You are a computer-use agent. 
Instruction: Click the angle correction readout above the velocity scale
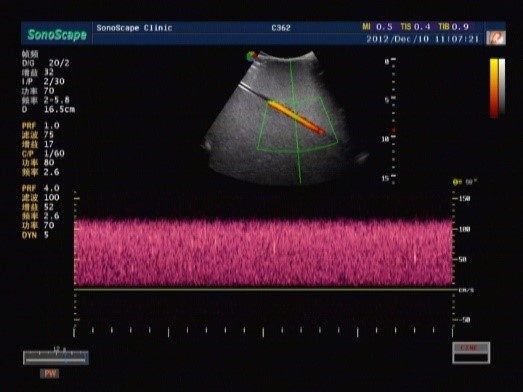tap(465, 182)
